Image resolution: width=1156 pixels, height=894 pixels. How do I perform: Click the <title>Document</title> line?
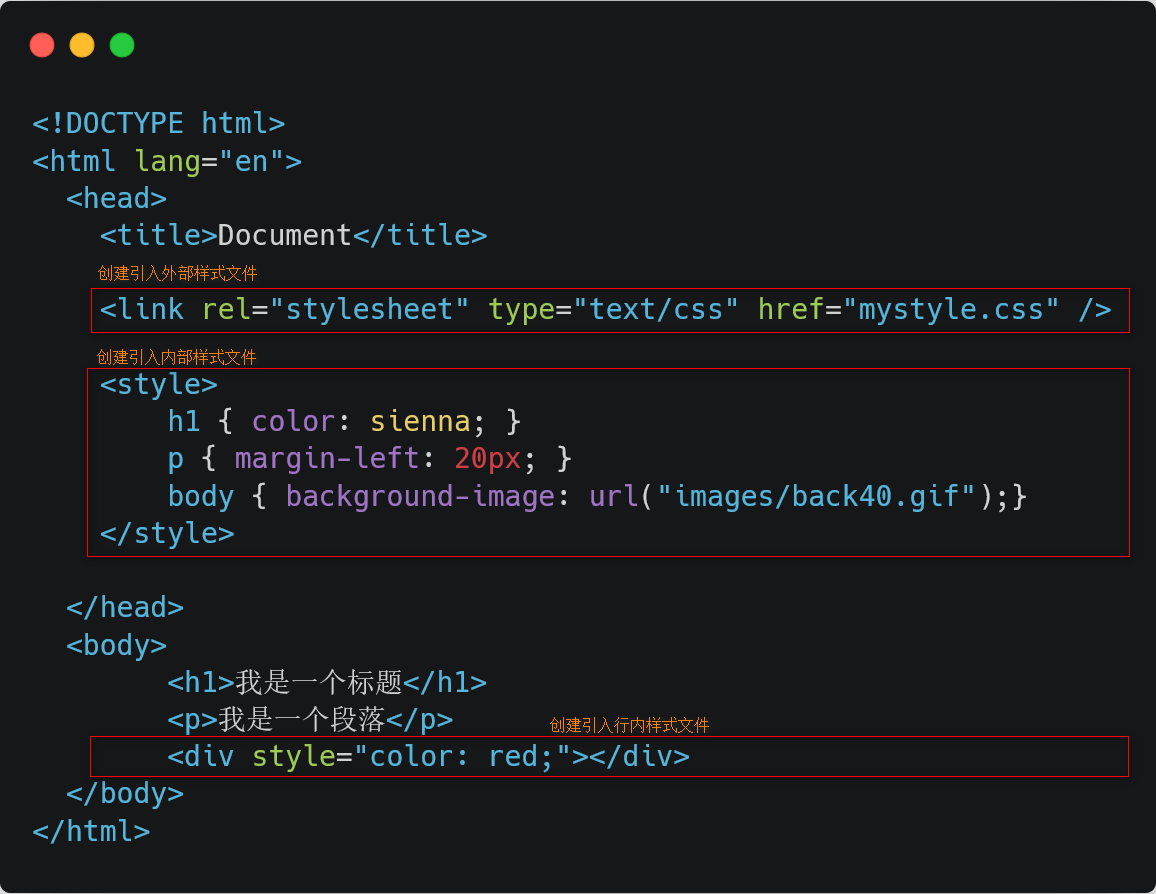tap(293, 235)
